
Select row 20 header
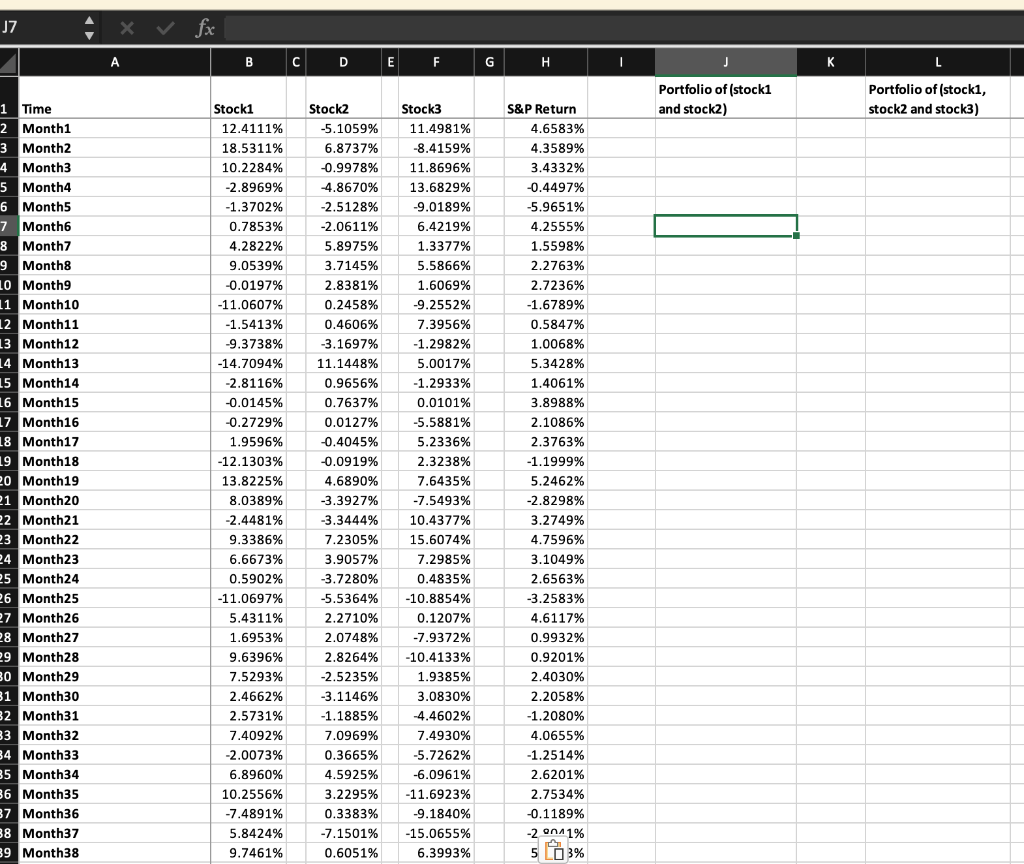click(7, 481)
